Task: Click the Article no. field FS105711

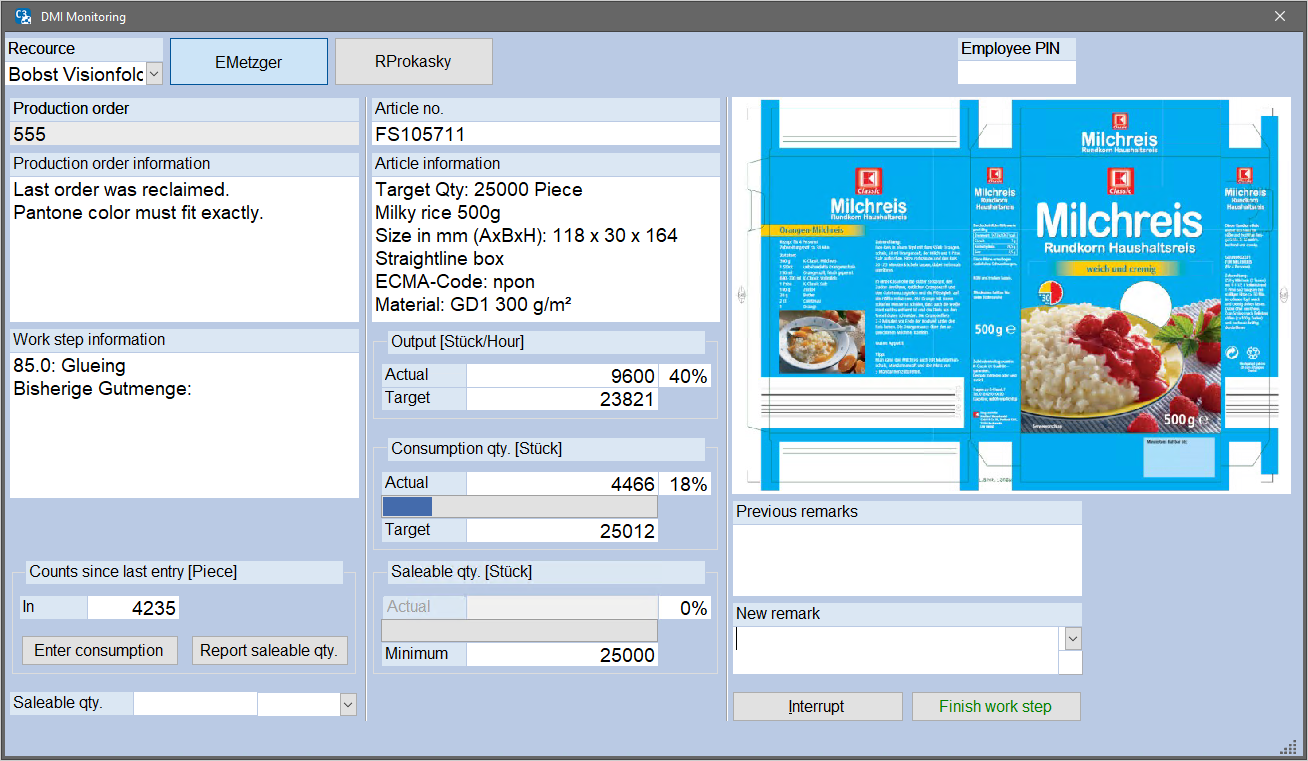Action: [546, 134]
